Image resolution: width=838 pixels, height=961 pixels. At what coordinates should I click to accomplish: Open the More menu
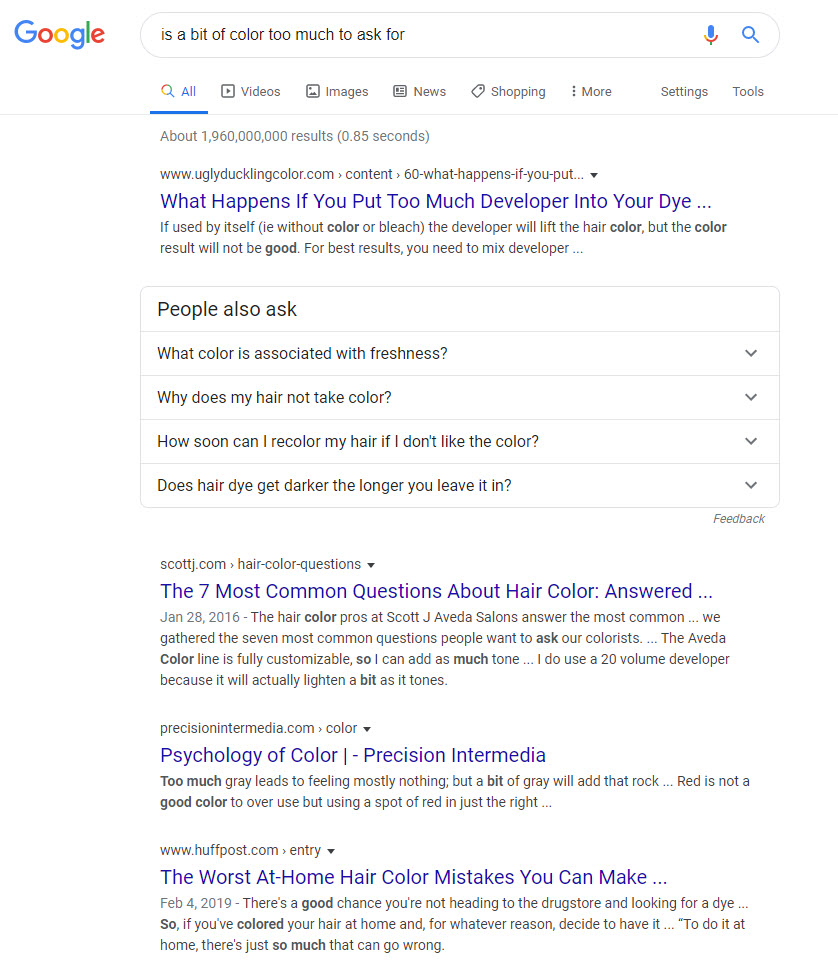coord(590,91)
